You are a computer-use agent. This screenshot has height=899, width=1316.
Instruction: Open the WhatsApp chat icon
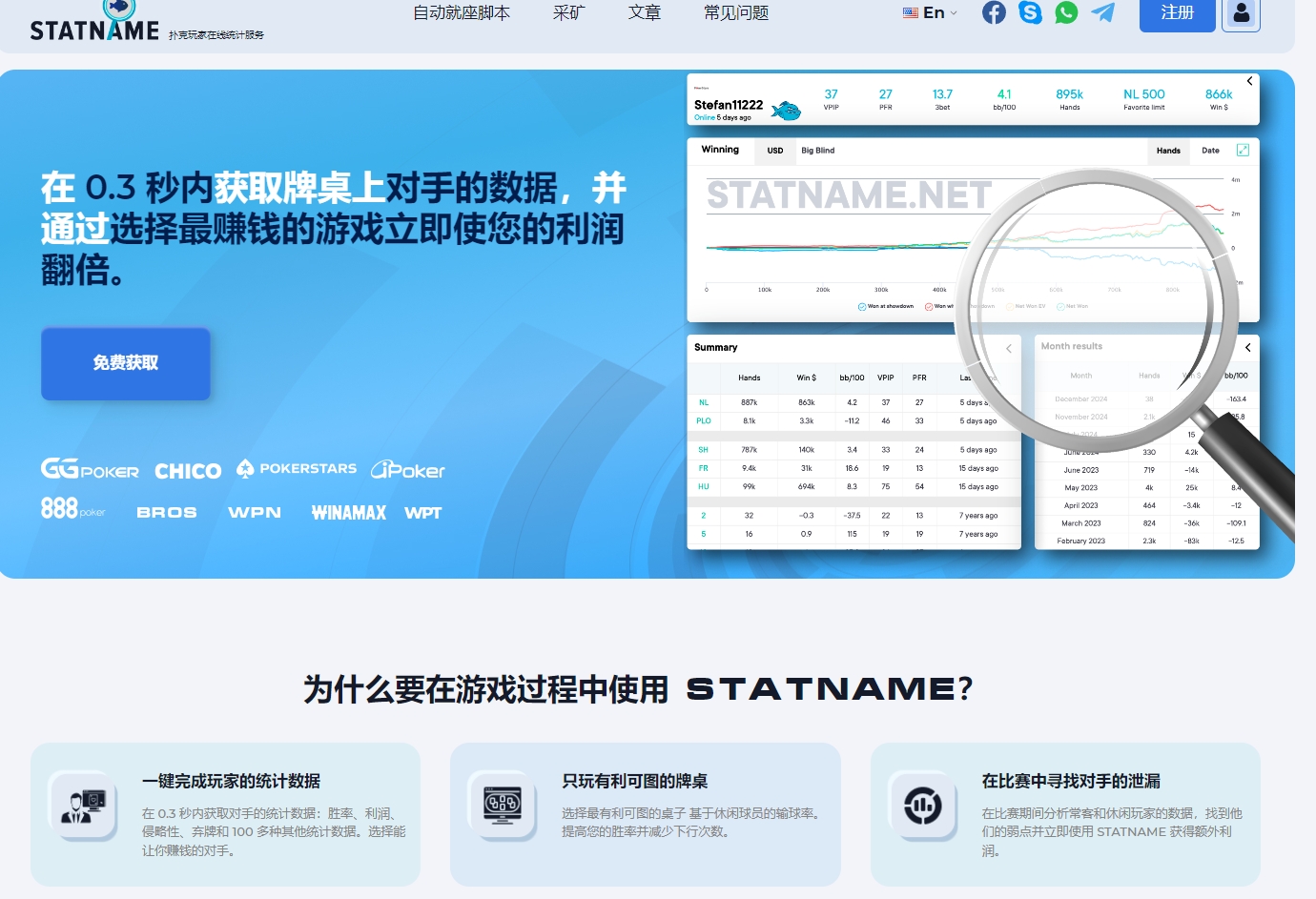tap(1066, 12)
